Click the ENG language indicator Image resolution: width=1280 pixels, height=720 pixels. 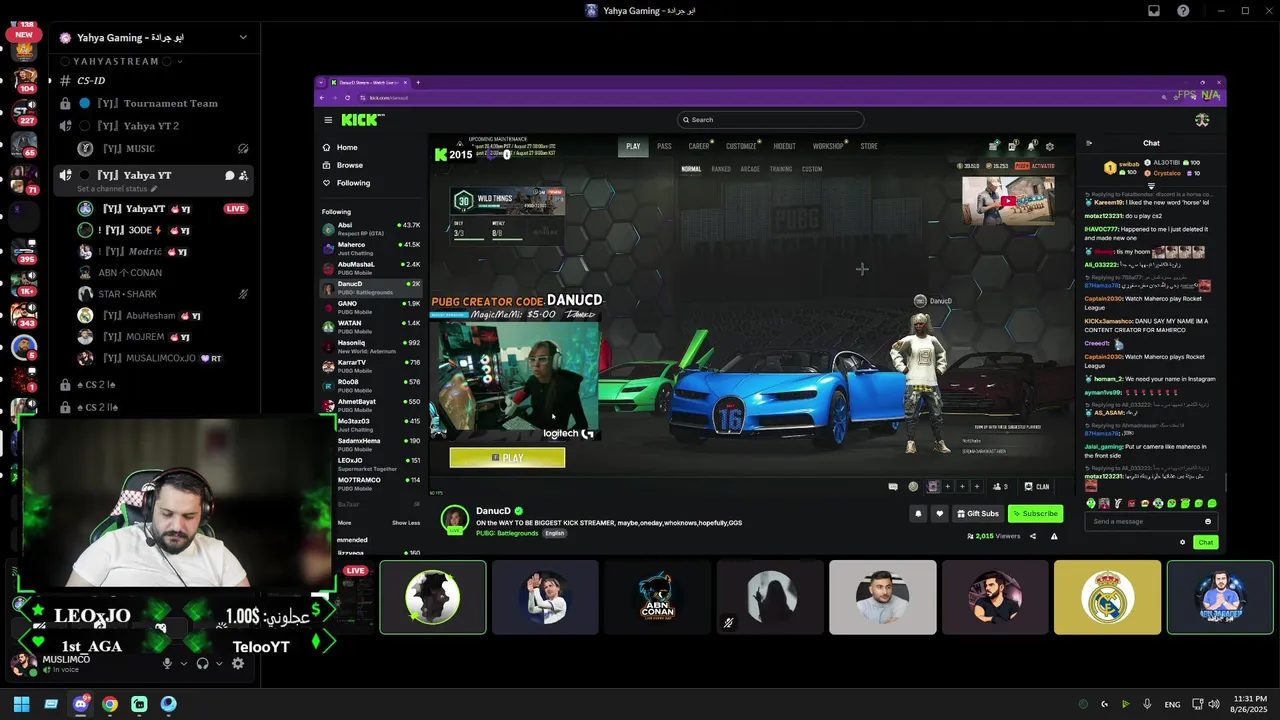point(1172,704)
